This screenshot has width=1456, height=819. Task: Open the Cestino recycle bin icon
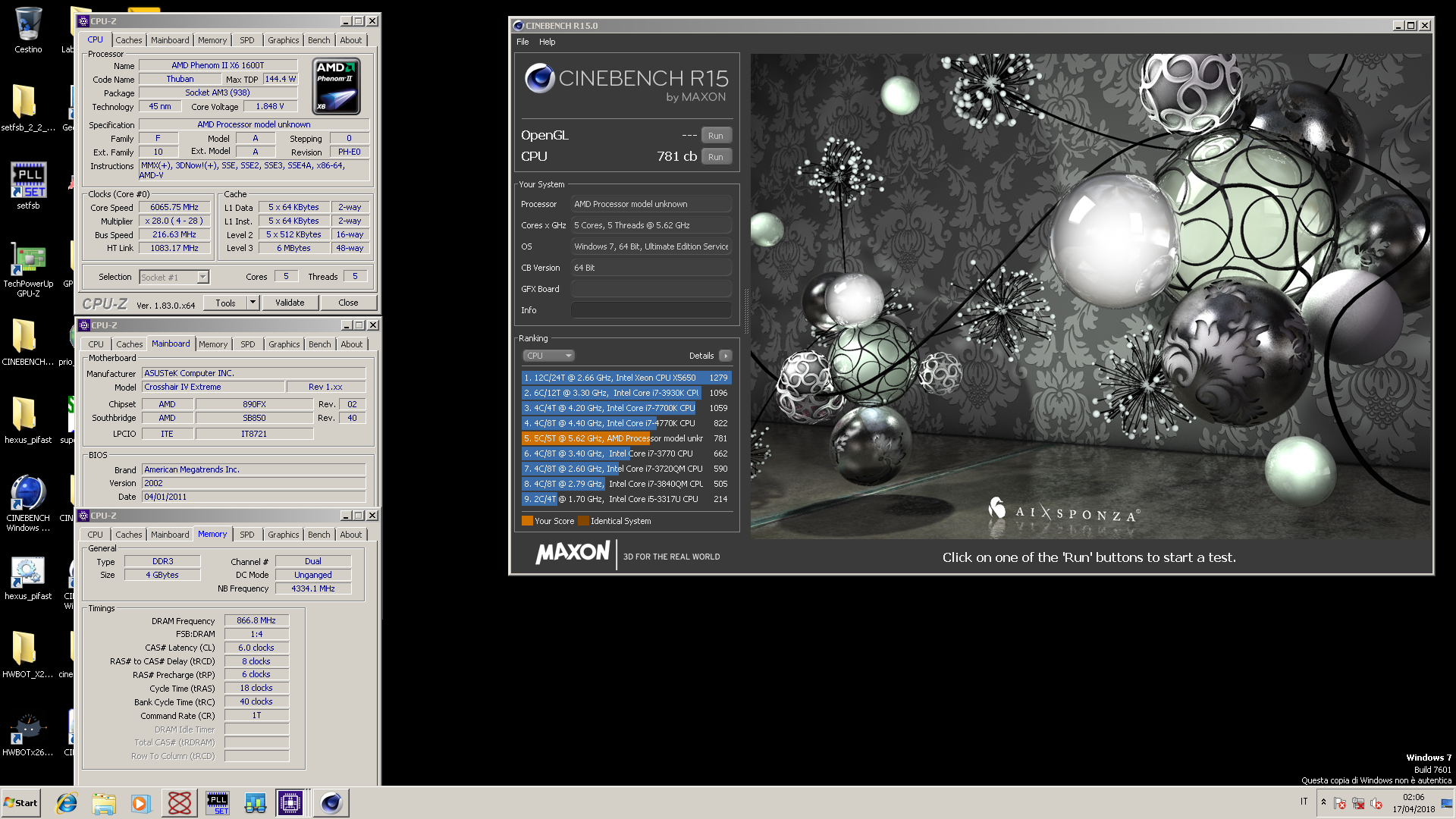point(28,30)
